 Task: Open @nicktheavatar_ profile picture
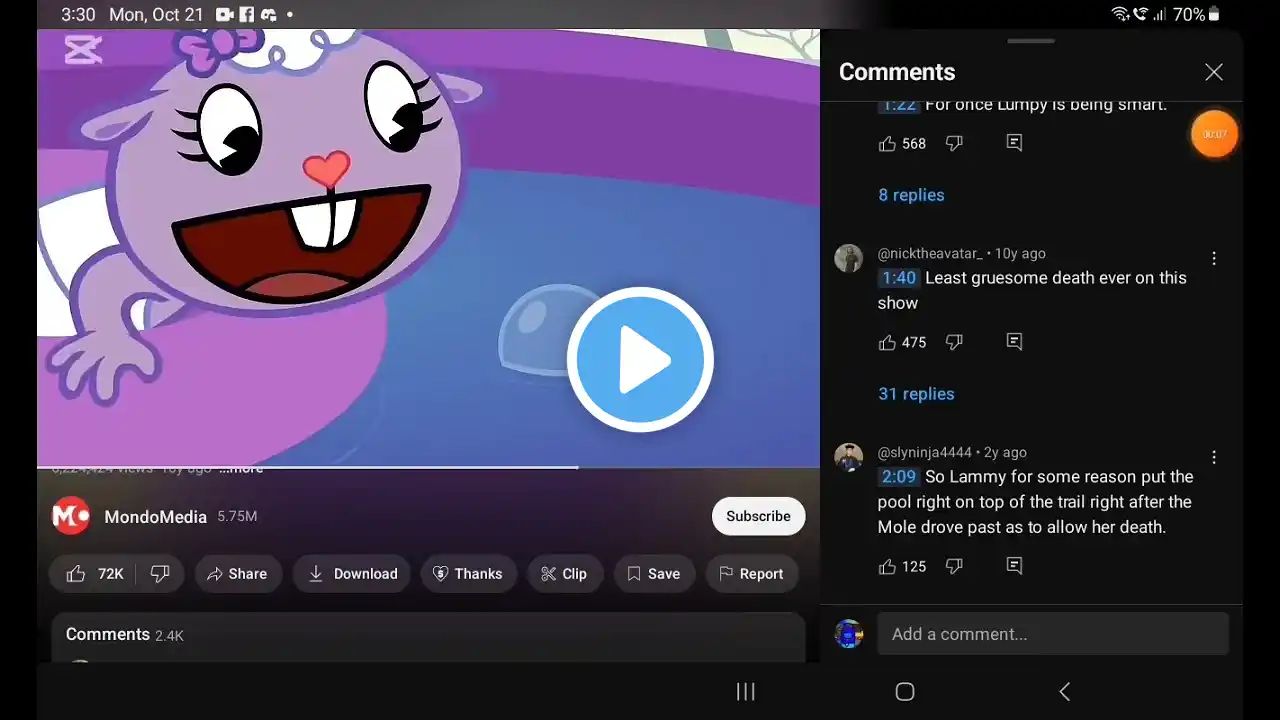(848, 258)
